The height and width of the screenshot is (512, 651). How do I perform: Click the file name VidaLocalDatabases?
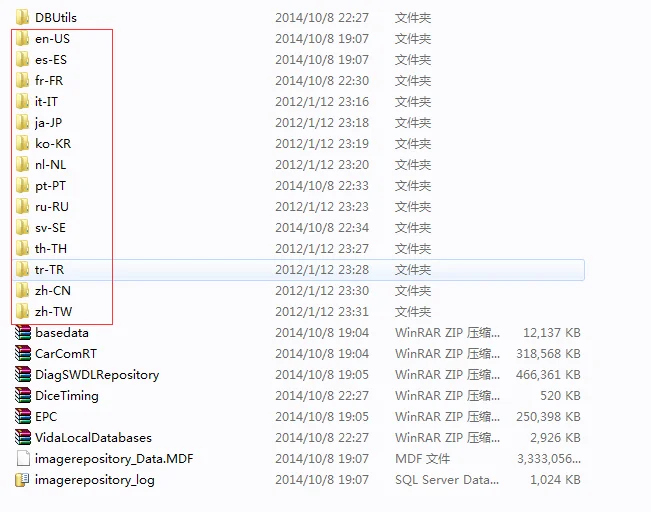(x=93, y=437)
